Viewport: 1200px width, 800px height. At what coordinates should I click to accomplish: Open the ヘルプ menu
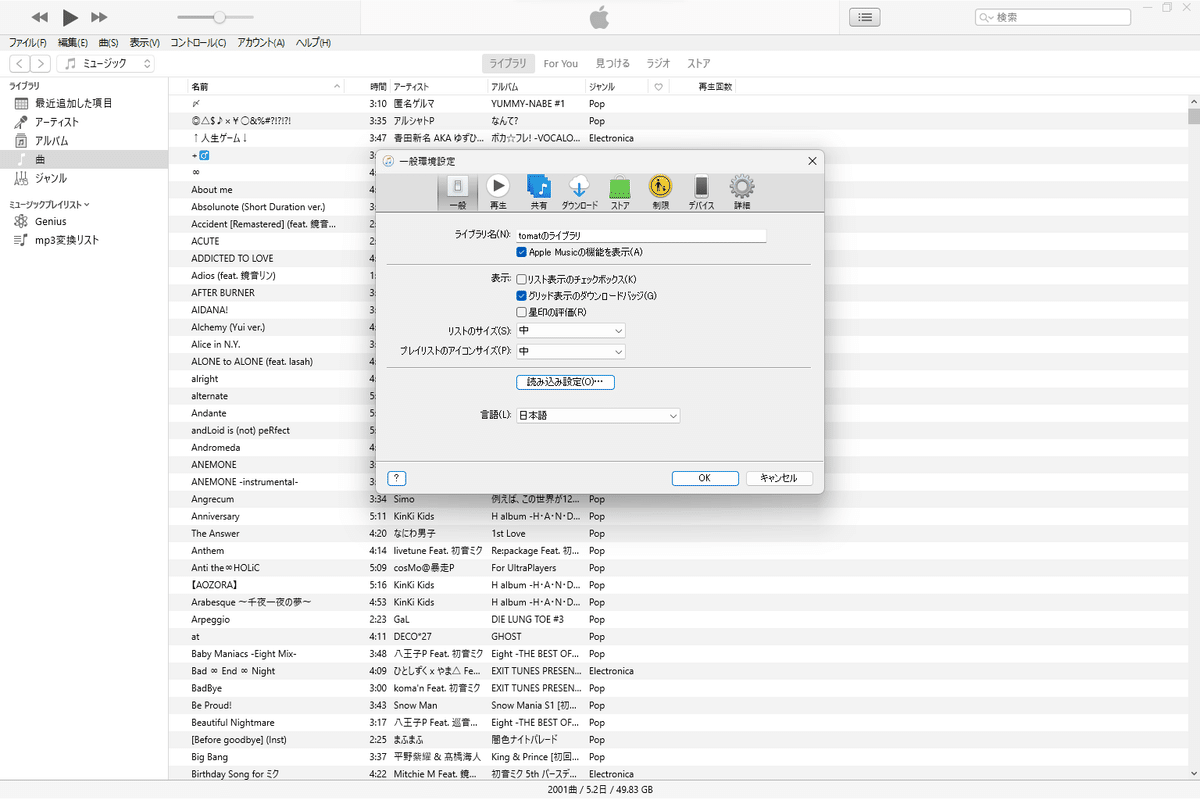coord(313,43)
